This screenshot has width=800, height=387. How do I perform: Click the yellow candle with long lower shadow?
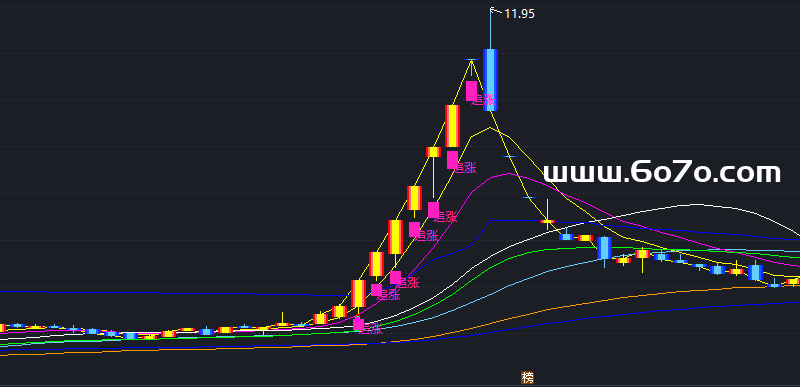coord(433,152)
